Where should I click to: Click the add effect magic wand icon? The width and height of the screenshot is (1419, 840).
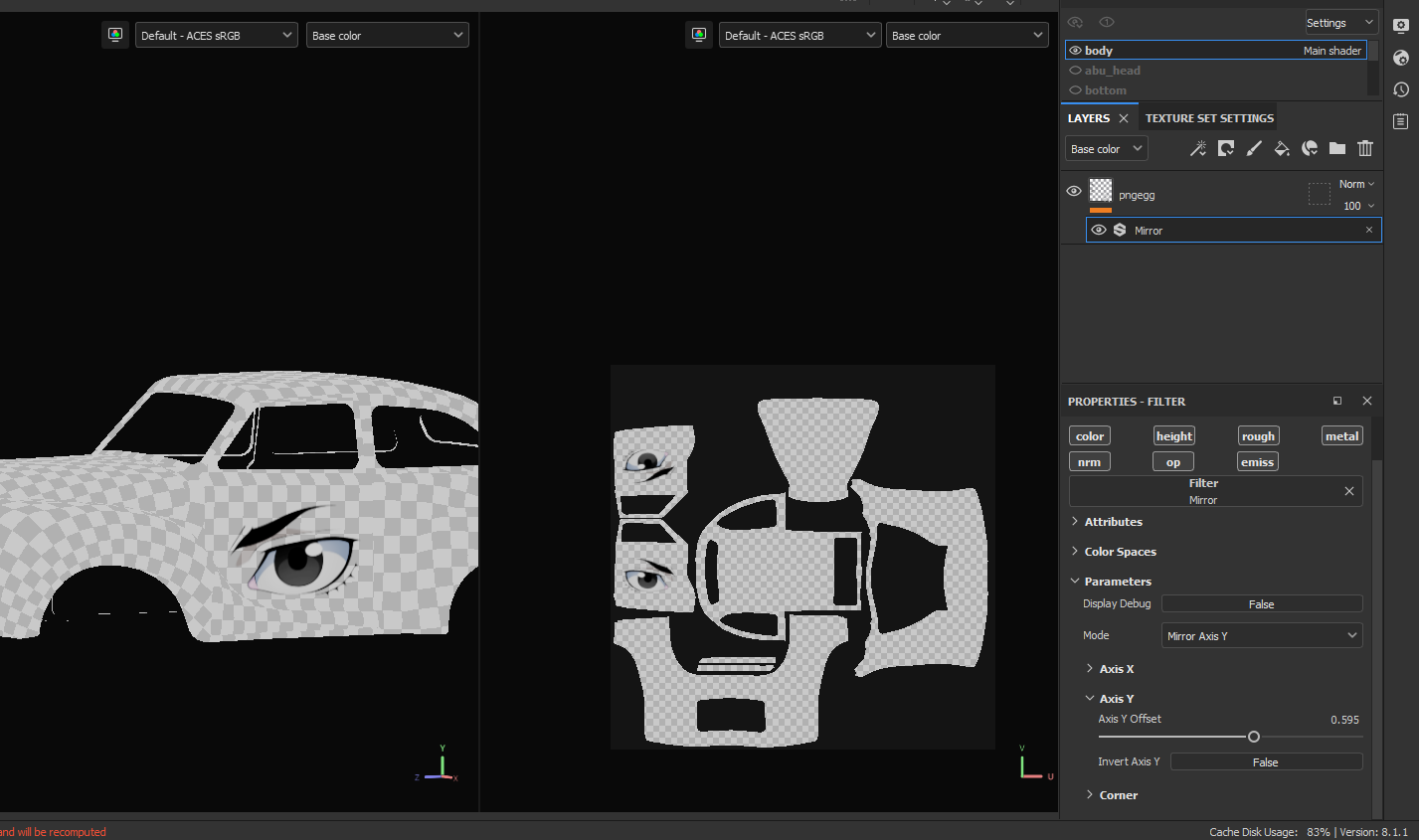click(1198, 149)
